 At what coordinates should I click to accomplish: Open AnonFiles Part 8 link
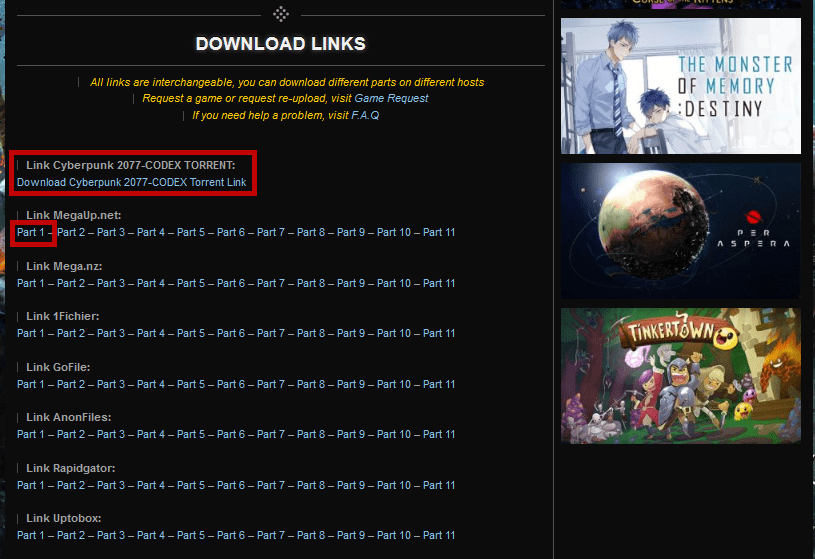(311, 434)
